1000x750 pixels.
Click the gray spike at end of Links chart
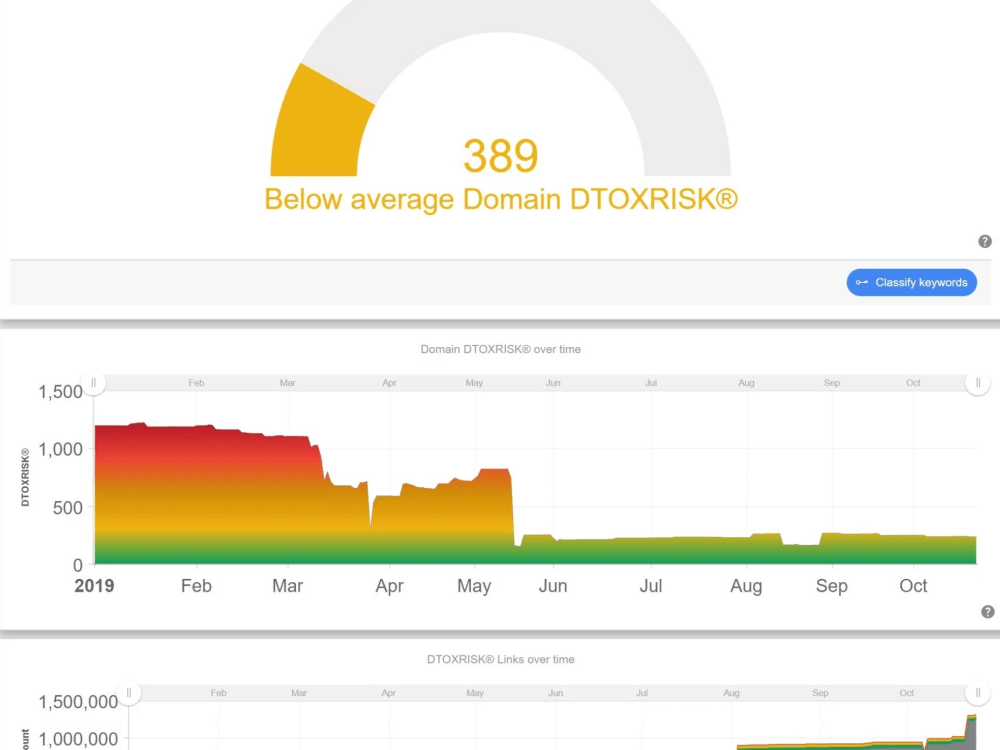pyautogui.click(x=971, y=733)
